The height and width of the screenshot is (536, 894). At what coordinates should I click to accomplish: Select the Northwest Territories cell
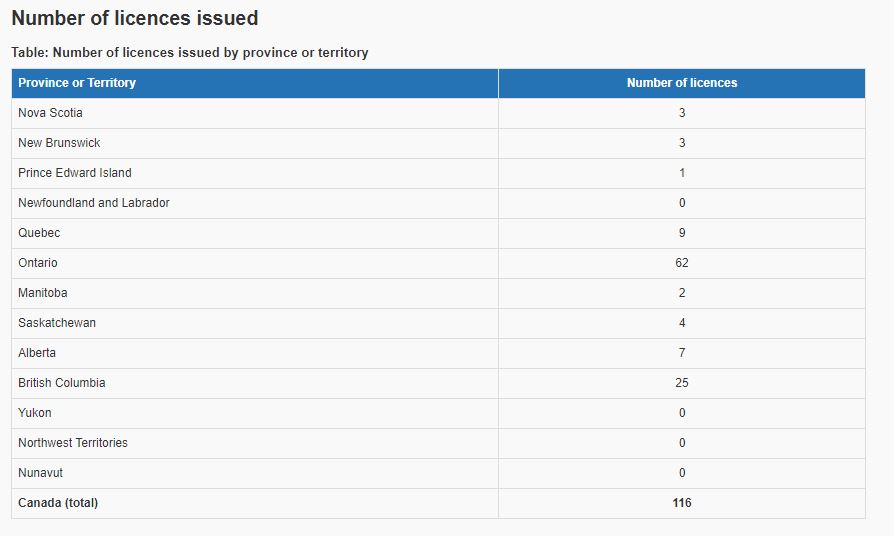pos(73,443)
